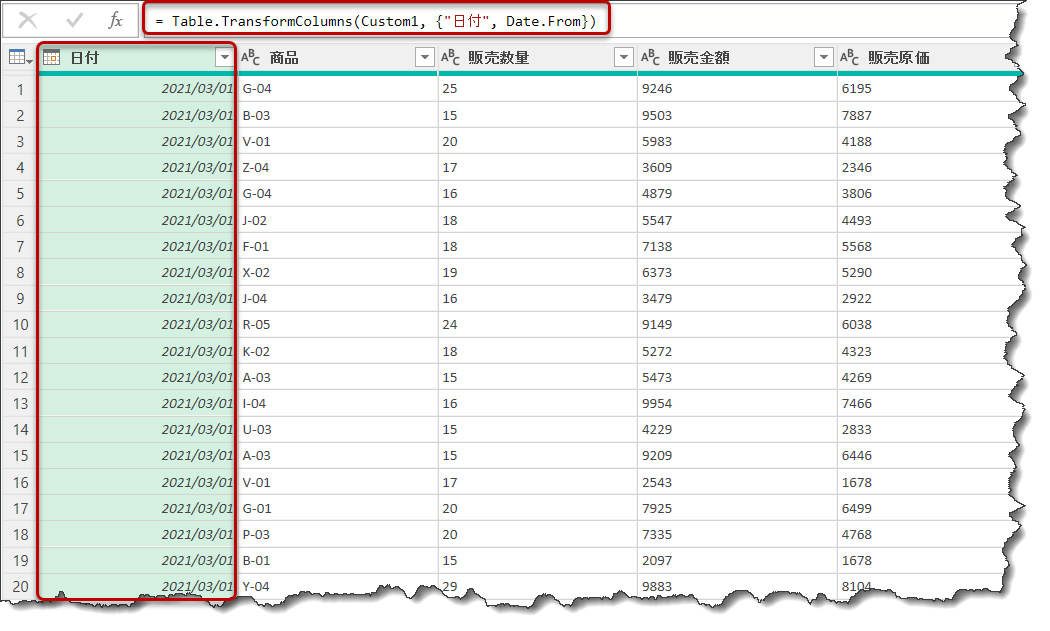Select product cell B-03
The height and width of the screenshot is (631, 1050).
click(x=337, y=115)
